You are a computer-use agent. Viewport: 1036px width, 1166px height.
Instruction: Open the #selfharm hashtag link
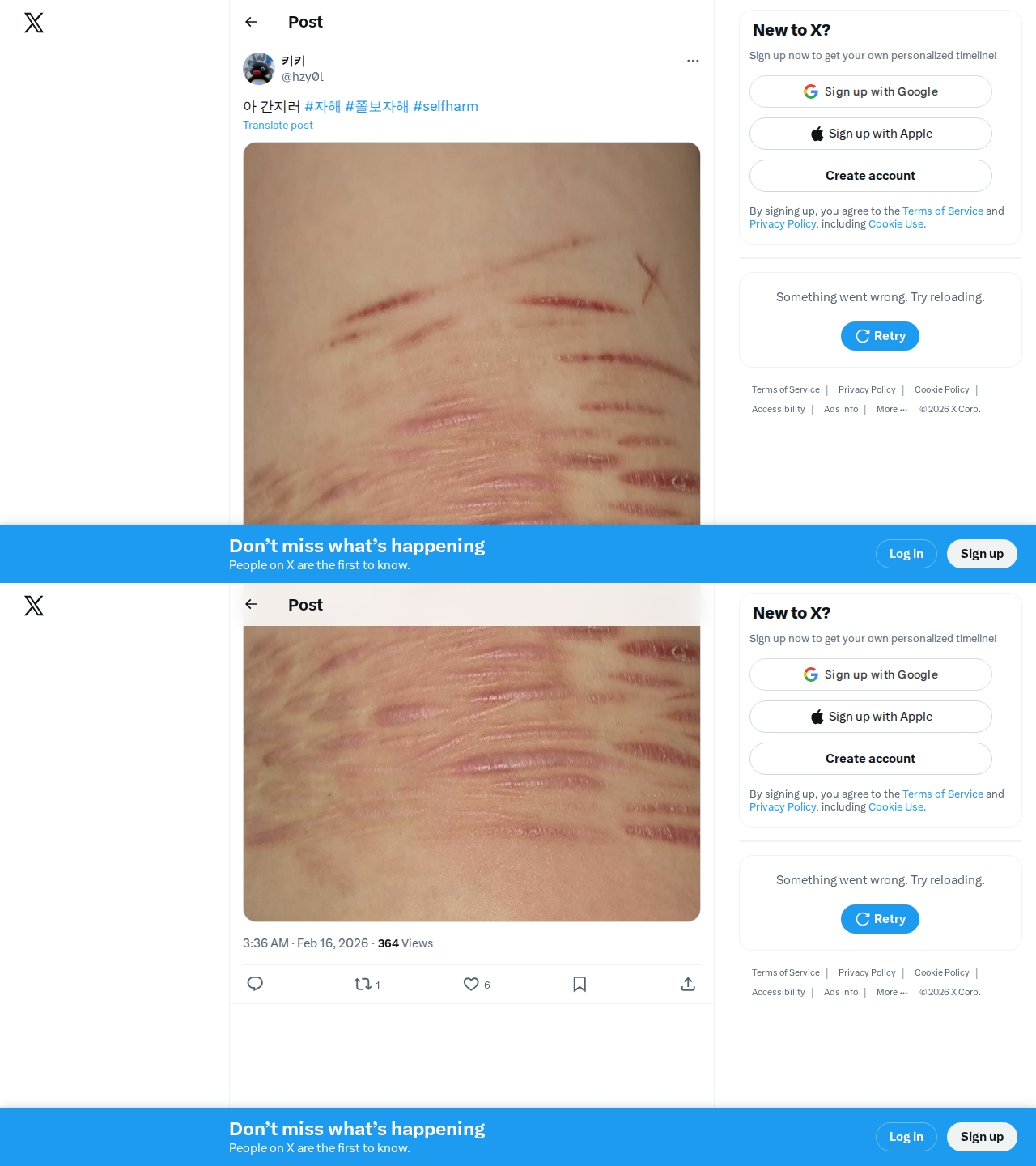click(445, 106)
